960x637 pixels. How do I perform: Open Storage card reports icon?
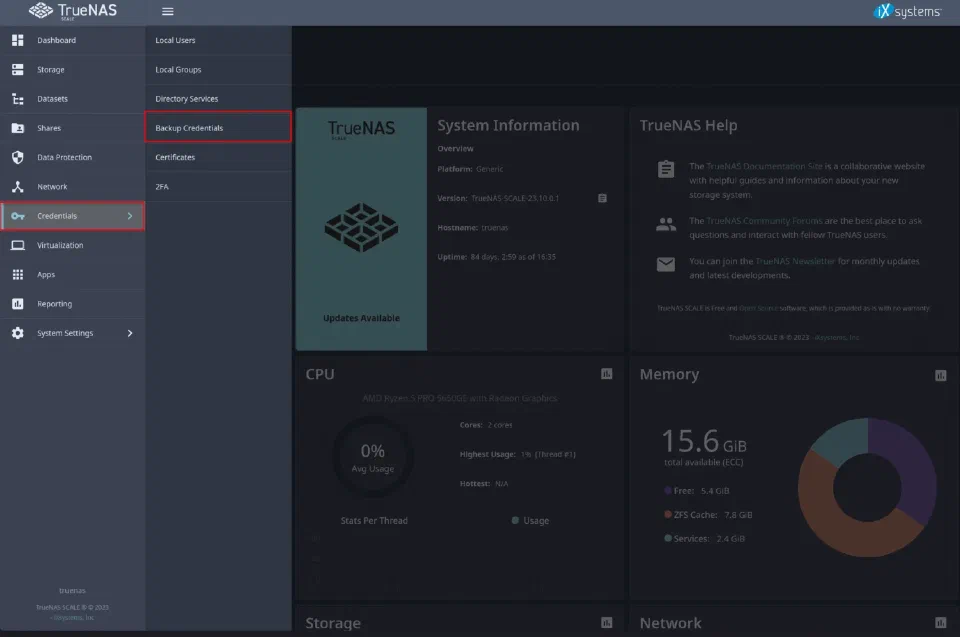[x=607, y=623]
